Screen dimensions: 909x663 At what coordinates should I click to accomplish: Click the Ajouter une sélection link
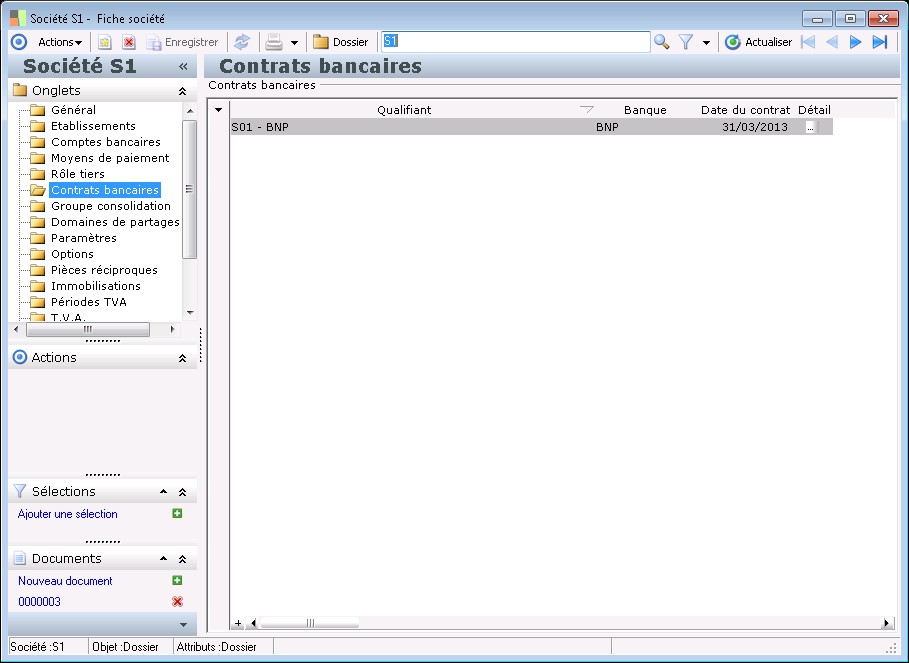pyautogui.click(x=68, y=514)
